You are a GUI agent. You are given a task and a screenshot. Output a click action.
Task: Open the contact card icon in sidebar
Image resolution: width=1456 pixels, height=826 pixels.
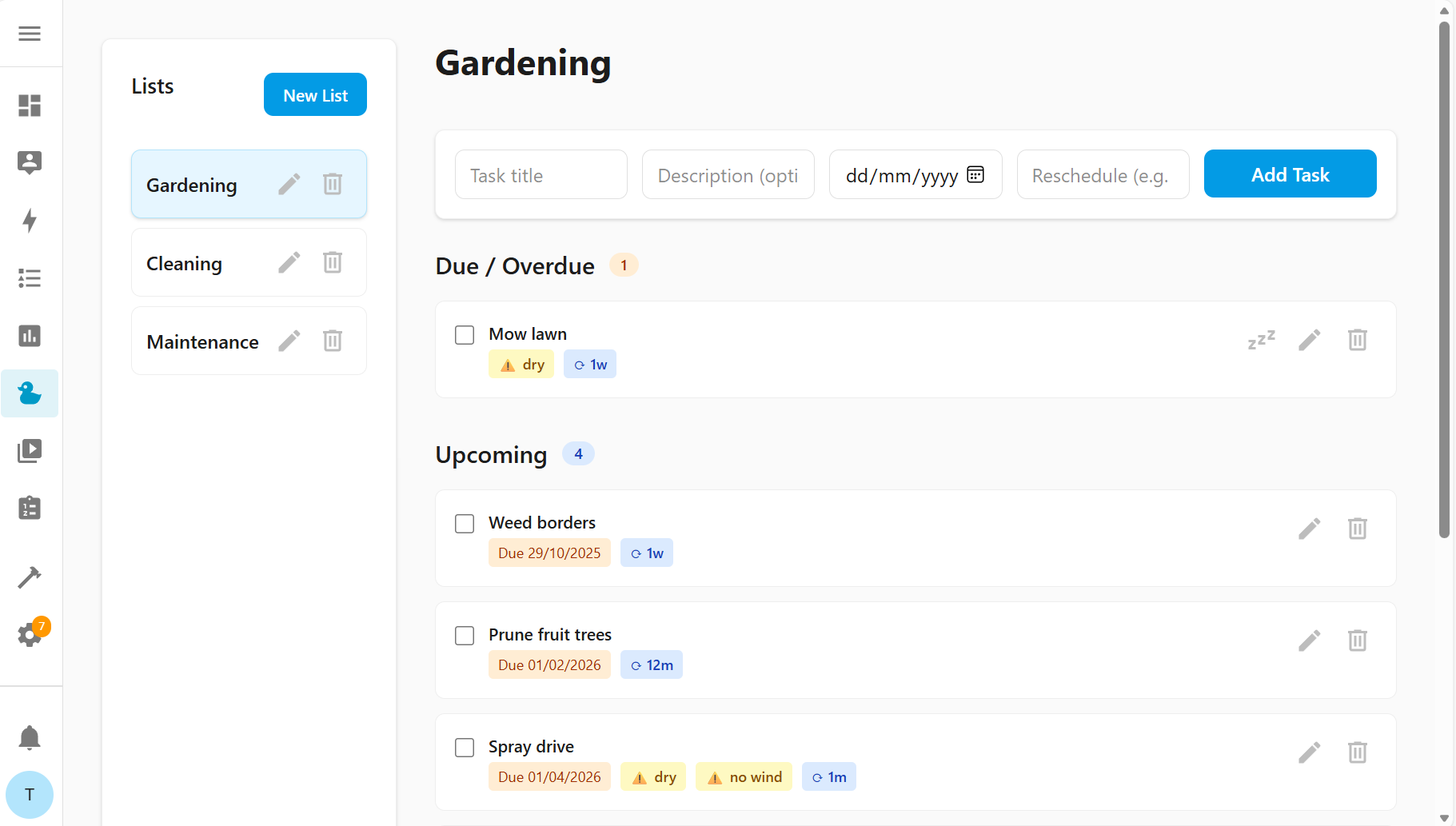click(x=30, y=162)
